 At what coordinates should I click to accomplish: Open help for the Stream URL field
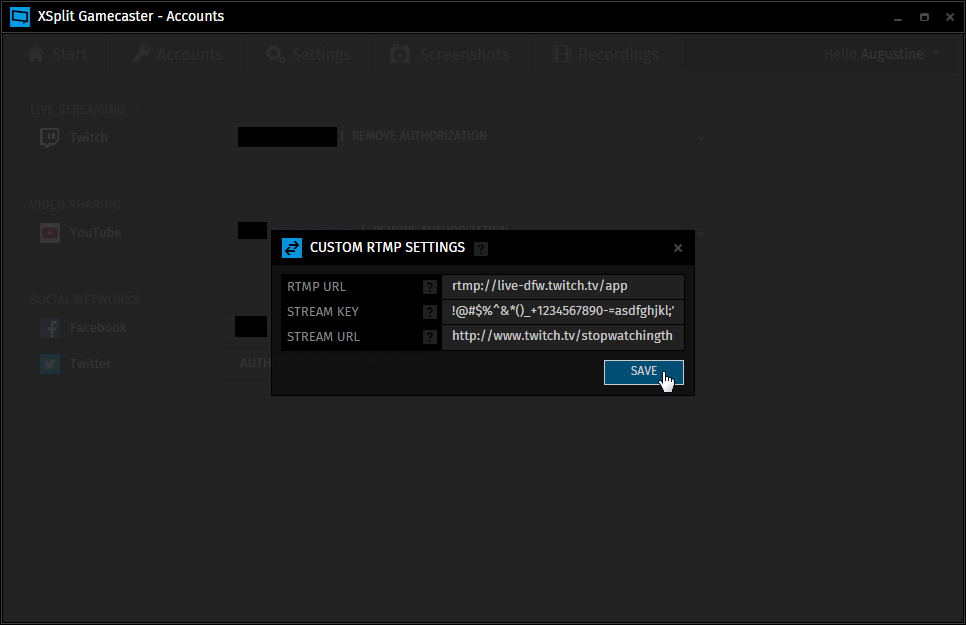click(430, 337)
